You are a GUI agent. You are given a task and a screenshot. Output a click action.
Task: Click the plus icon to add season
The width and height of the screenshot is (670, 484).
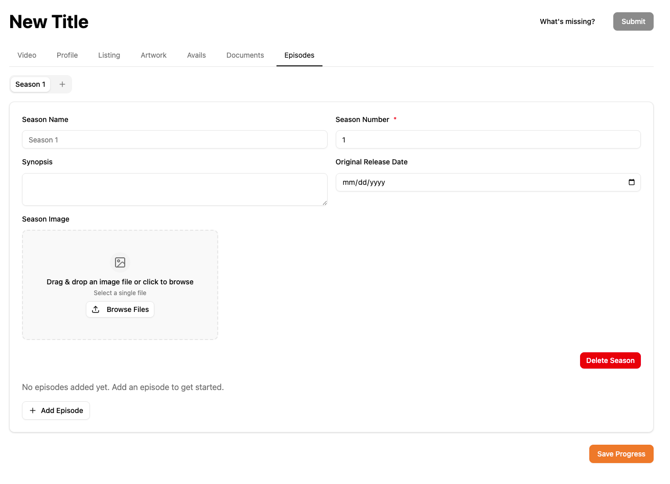click(62, 85)
